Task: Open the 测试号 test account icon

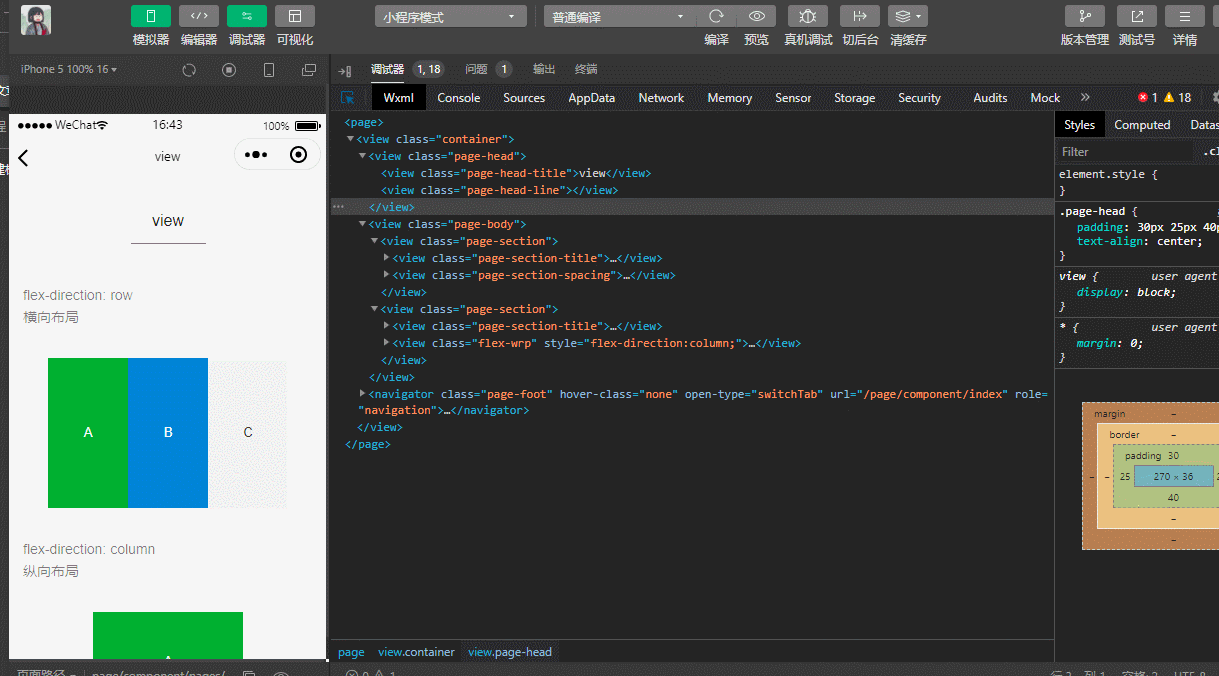Action: point(1137,16)
